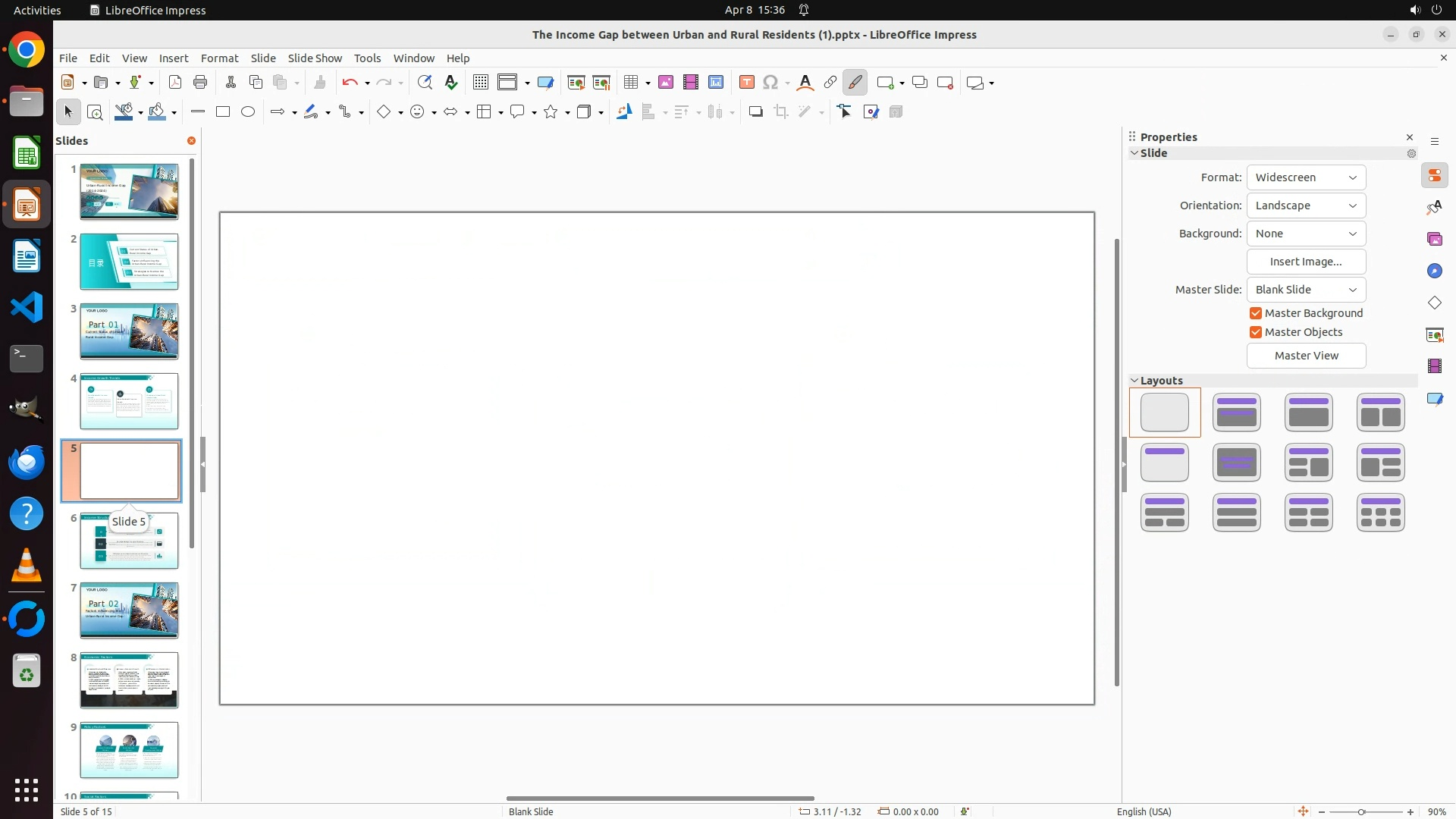Open the Background dropdown set to None

click(x=1306, y=234)
